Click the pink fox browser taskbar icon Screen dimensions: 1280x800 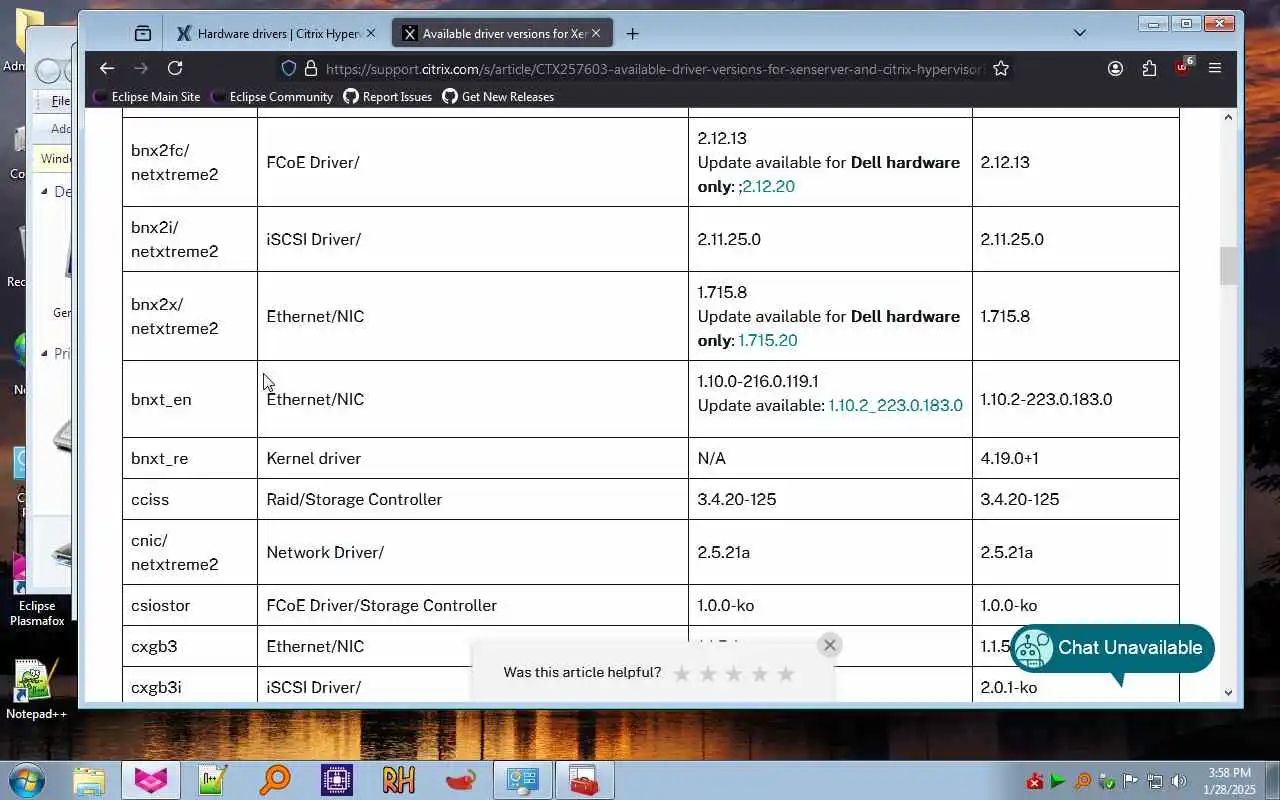151,780
